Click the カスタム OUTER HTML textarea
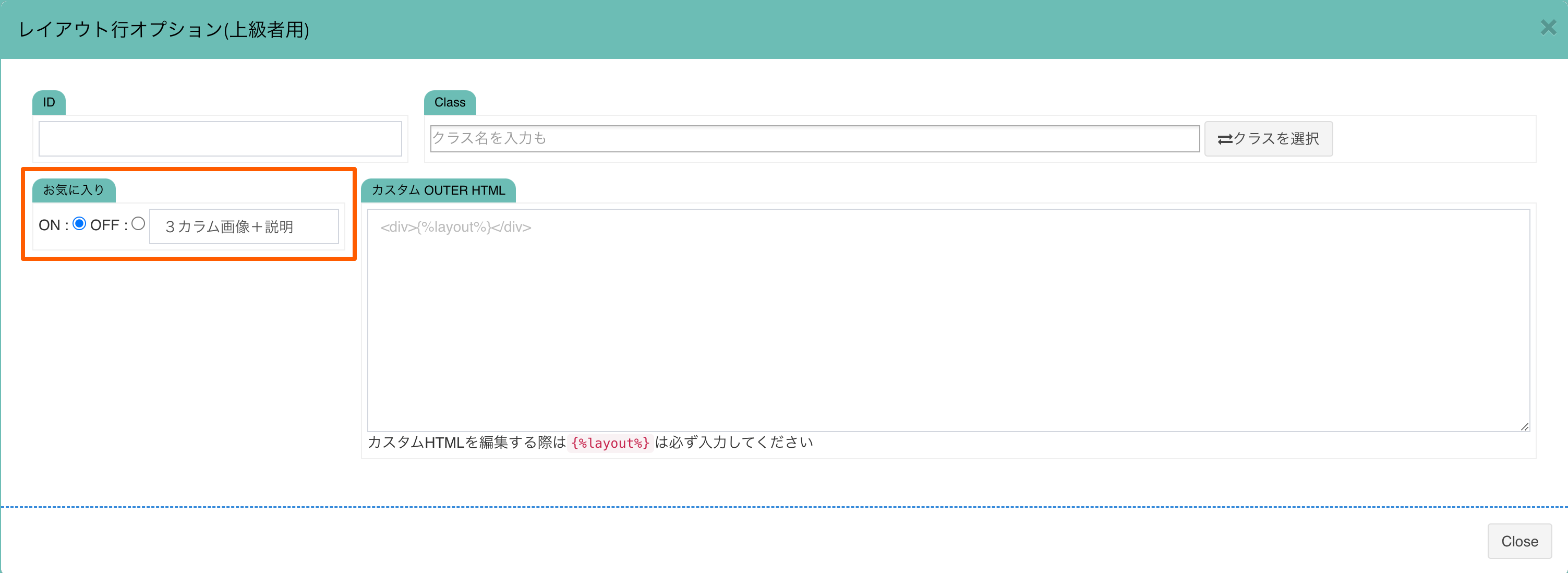 click(x=948, y=320)
